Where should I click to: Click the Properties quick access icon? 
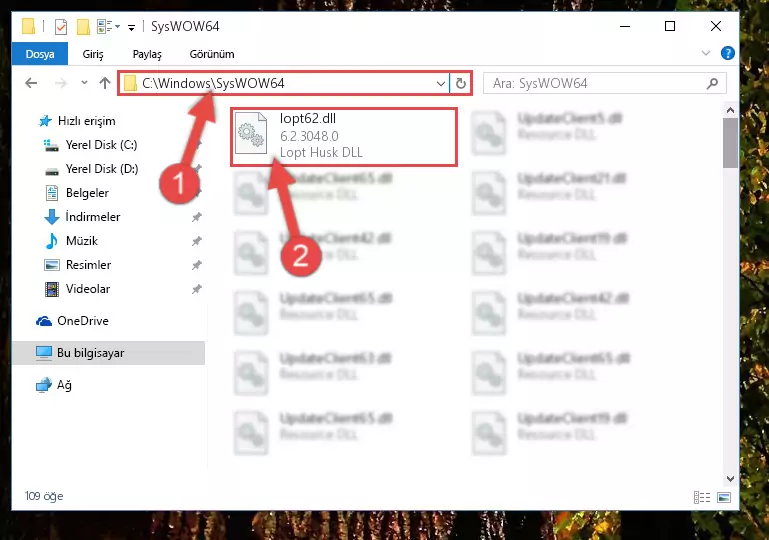(61, 26)
